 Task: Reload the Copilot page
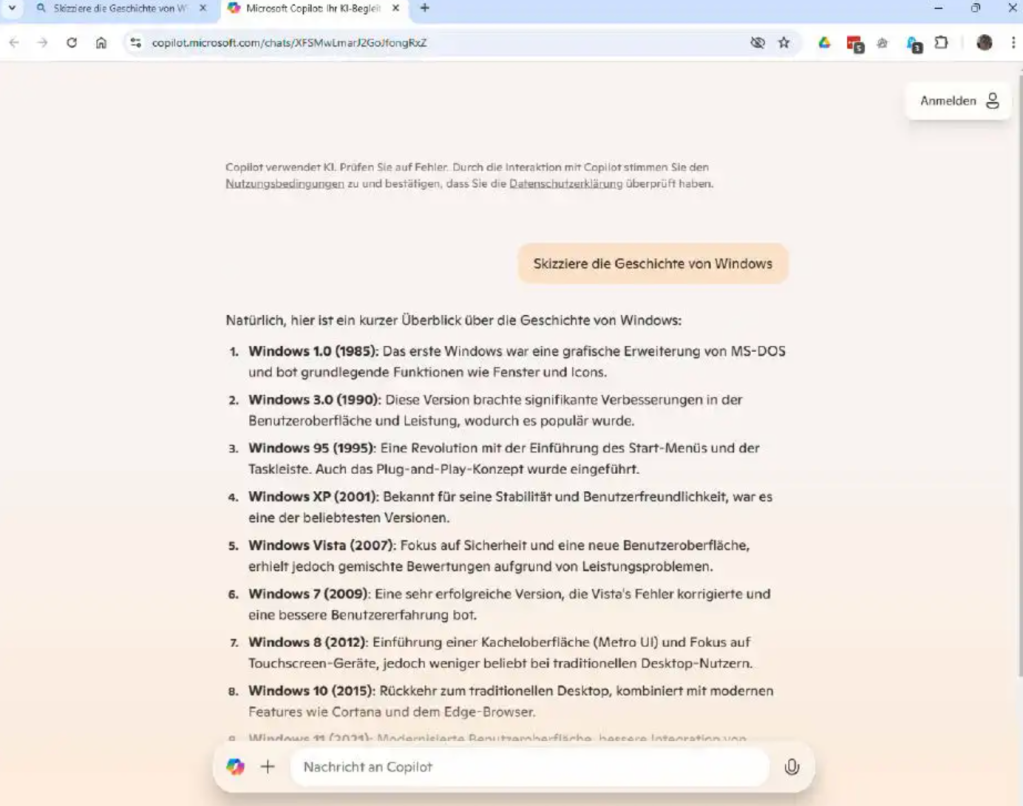[71, 43]
